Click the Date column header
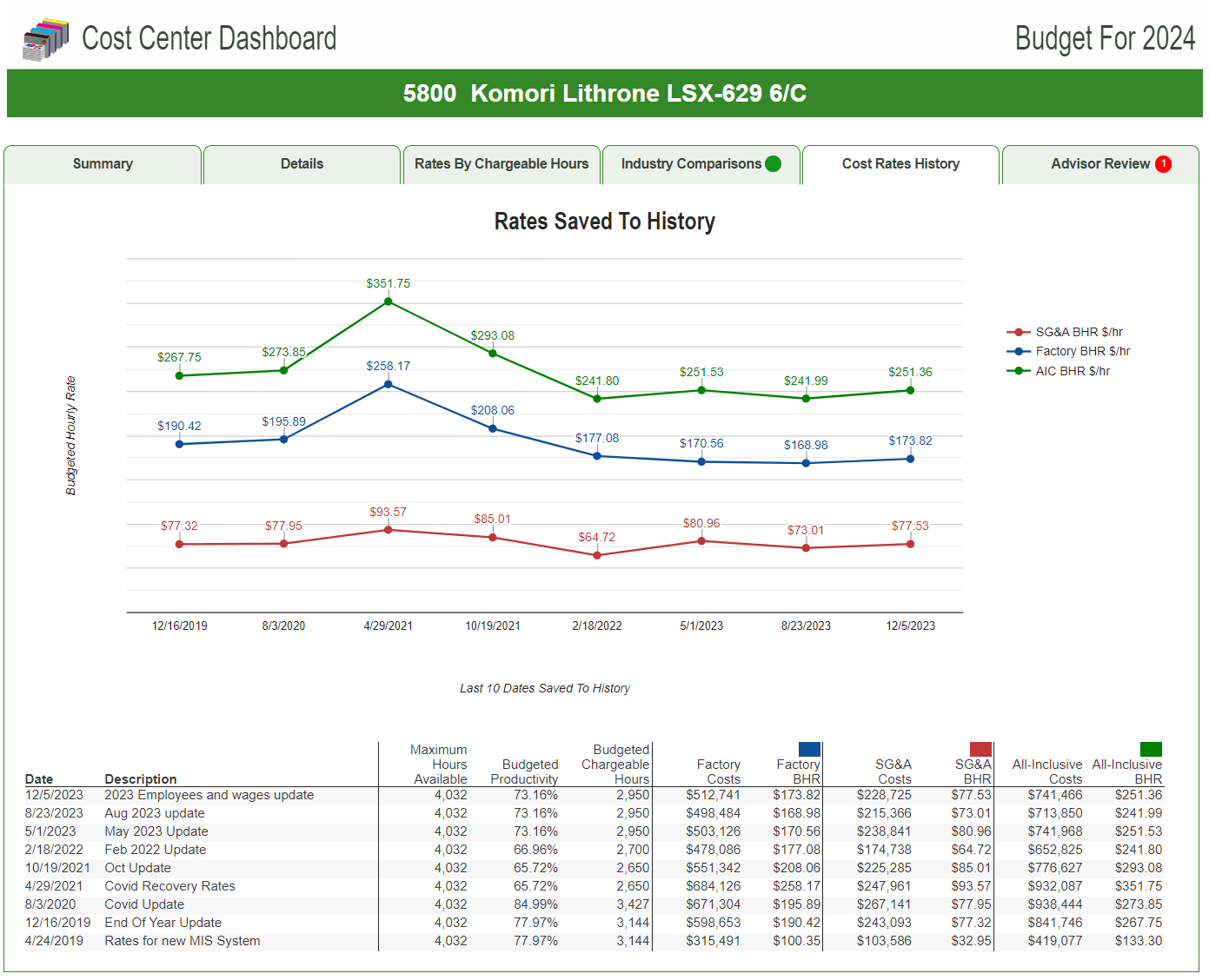The height and width of the screenshot is (980, 1209). tap(39, 779)
